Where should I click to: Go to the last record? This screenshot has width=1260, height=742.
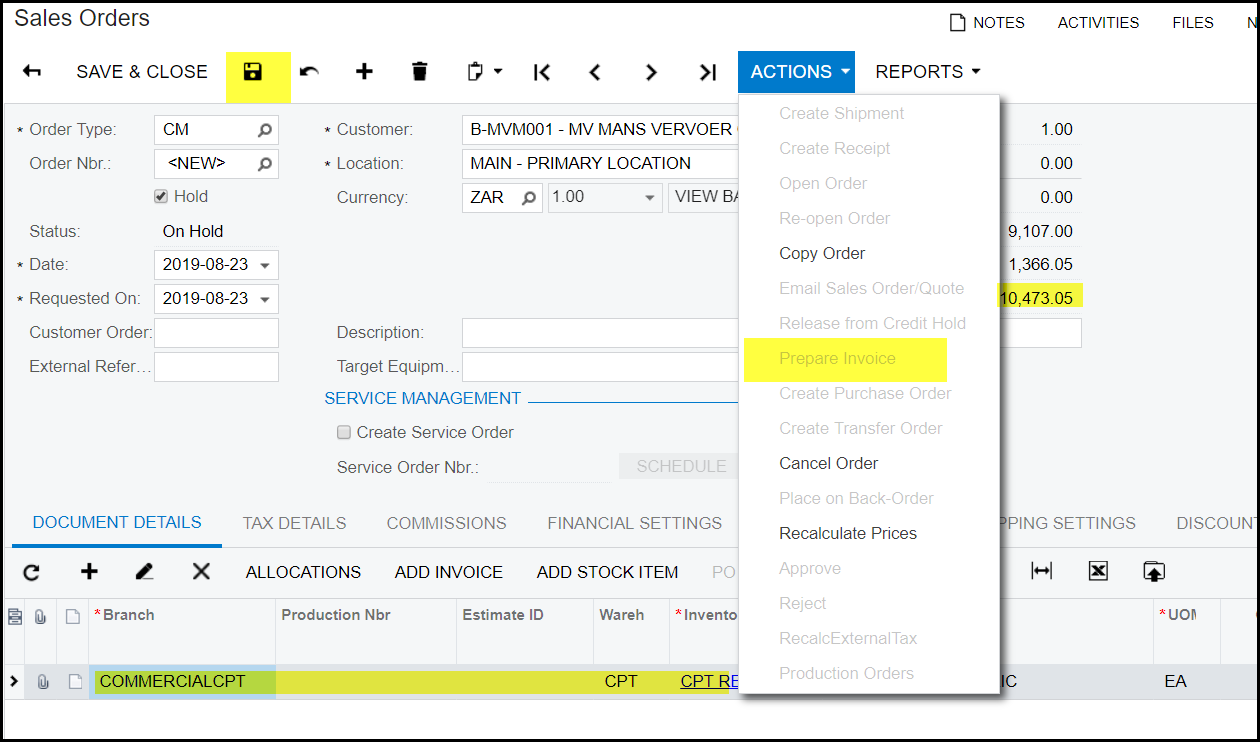[708, 72]
